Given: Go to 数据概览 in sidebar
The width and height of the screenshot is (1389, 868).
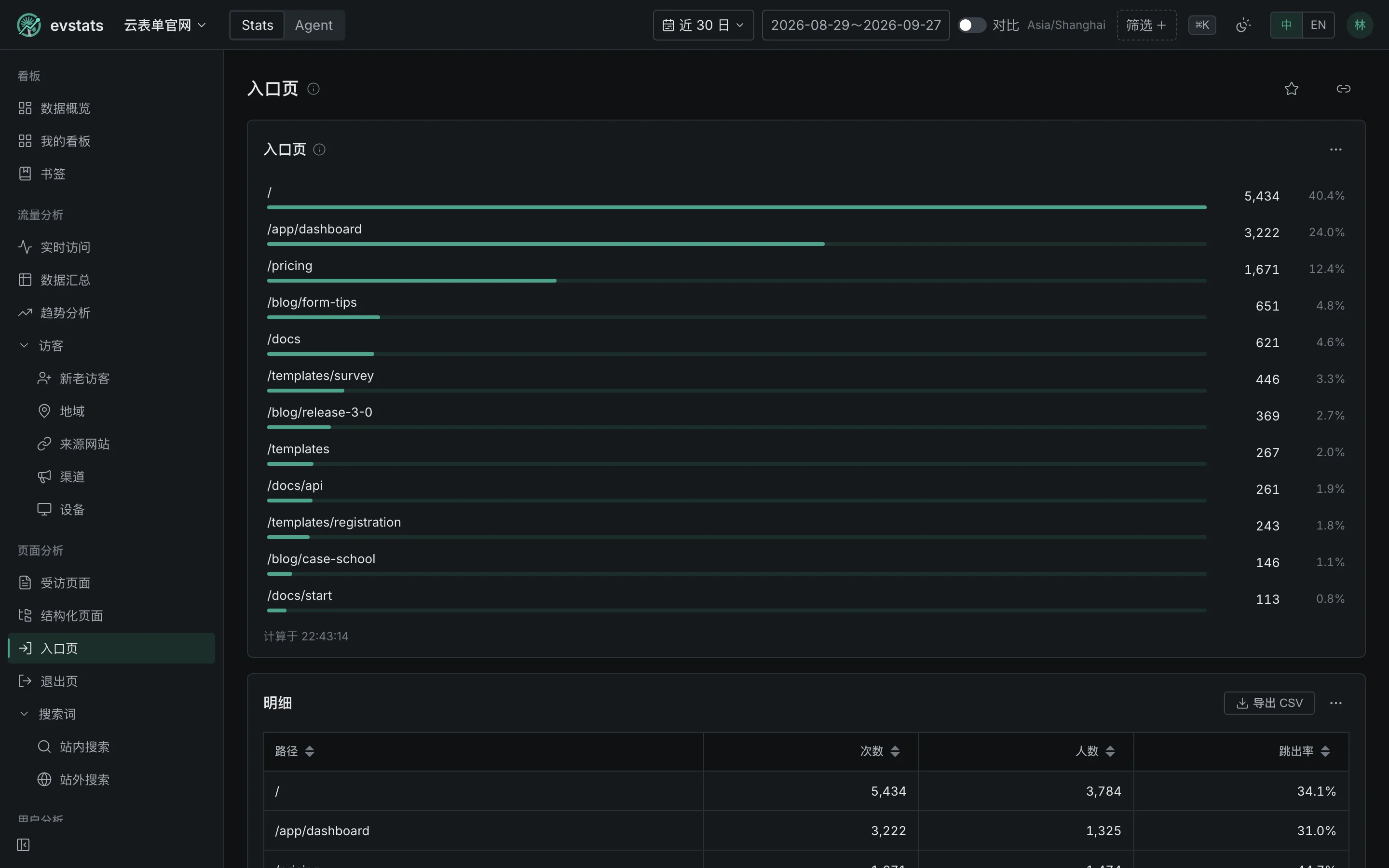Looking at the screenshot, I should (x=111, y=108).
